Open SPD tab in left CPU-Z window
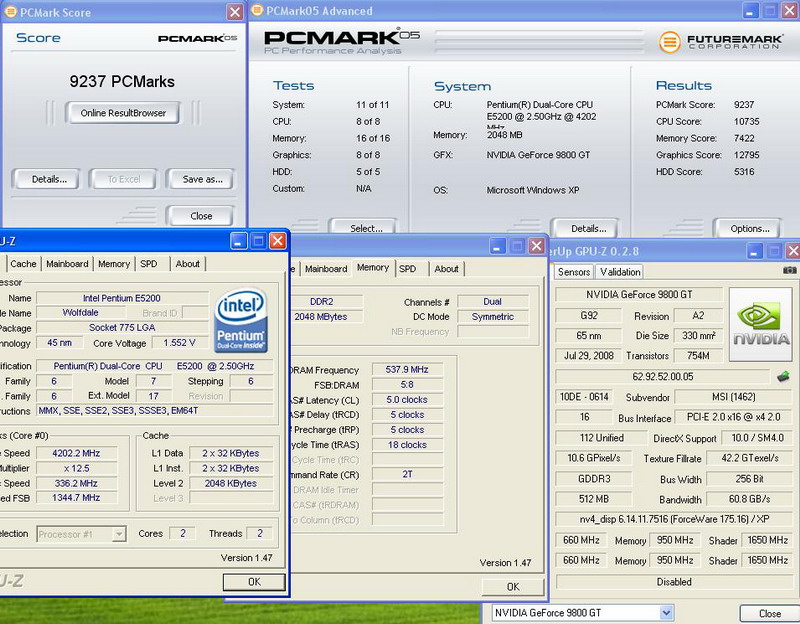Viewport: 800px width, 624px height. pyautogui.click(x=149, y=264)
